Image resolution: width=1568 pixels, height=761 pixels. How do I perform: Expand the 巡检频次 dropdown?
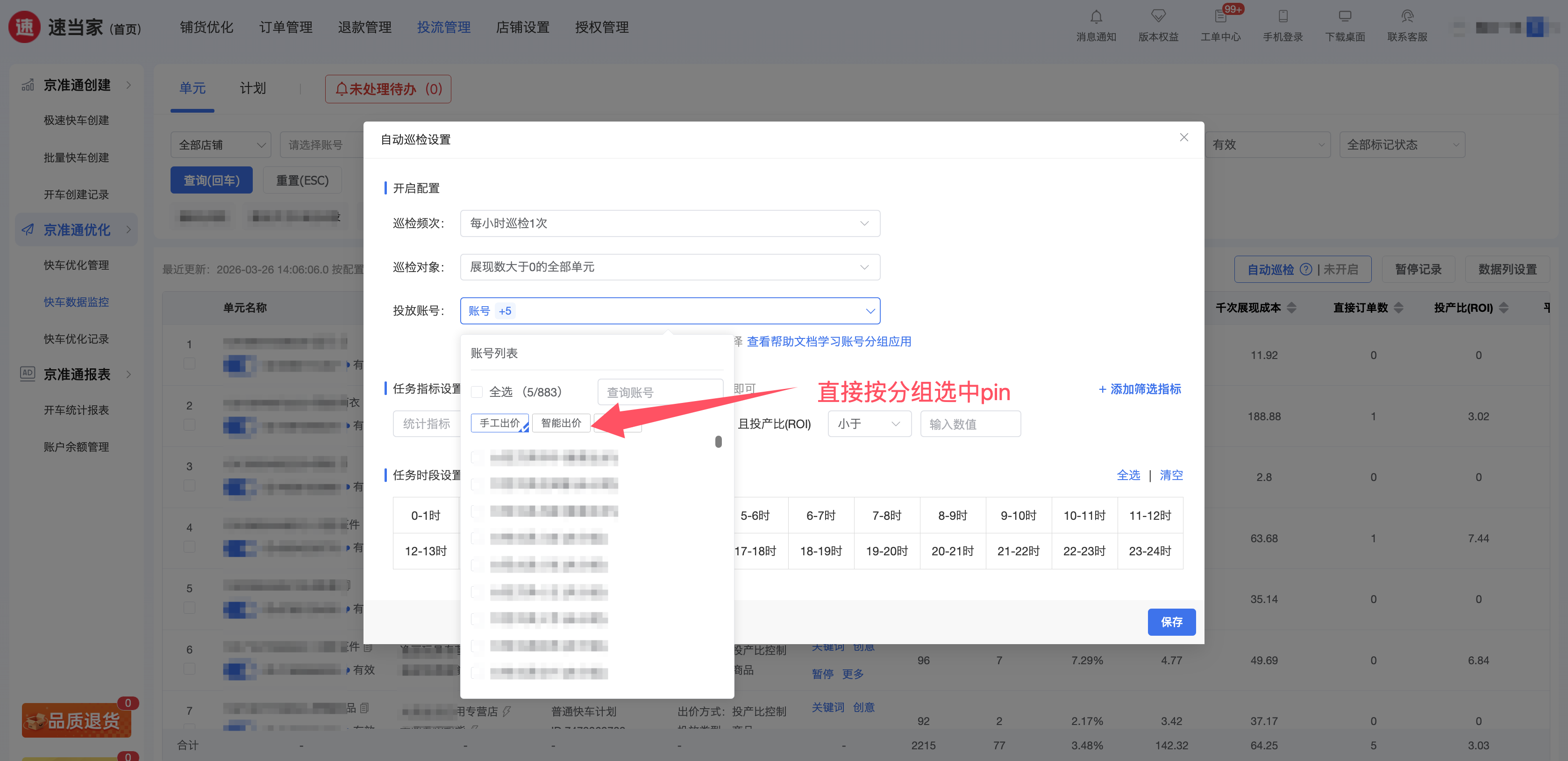point(670,223)
